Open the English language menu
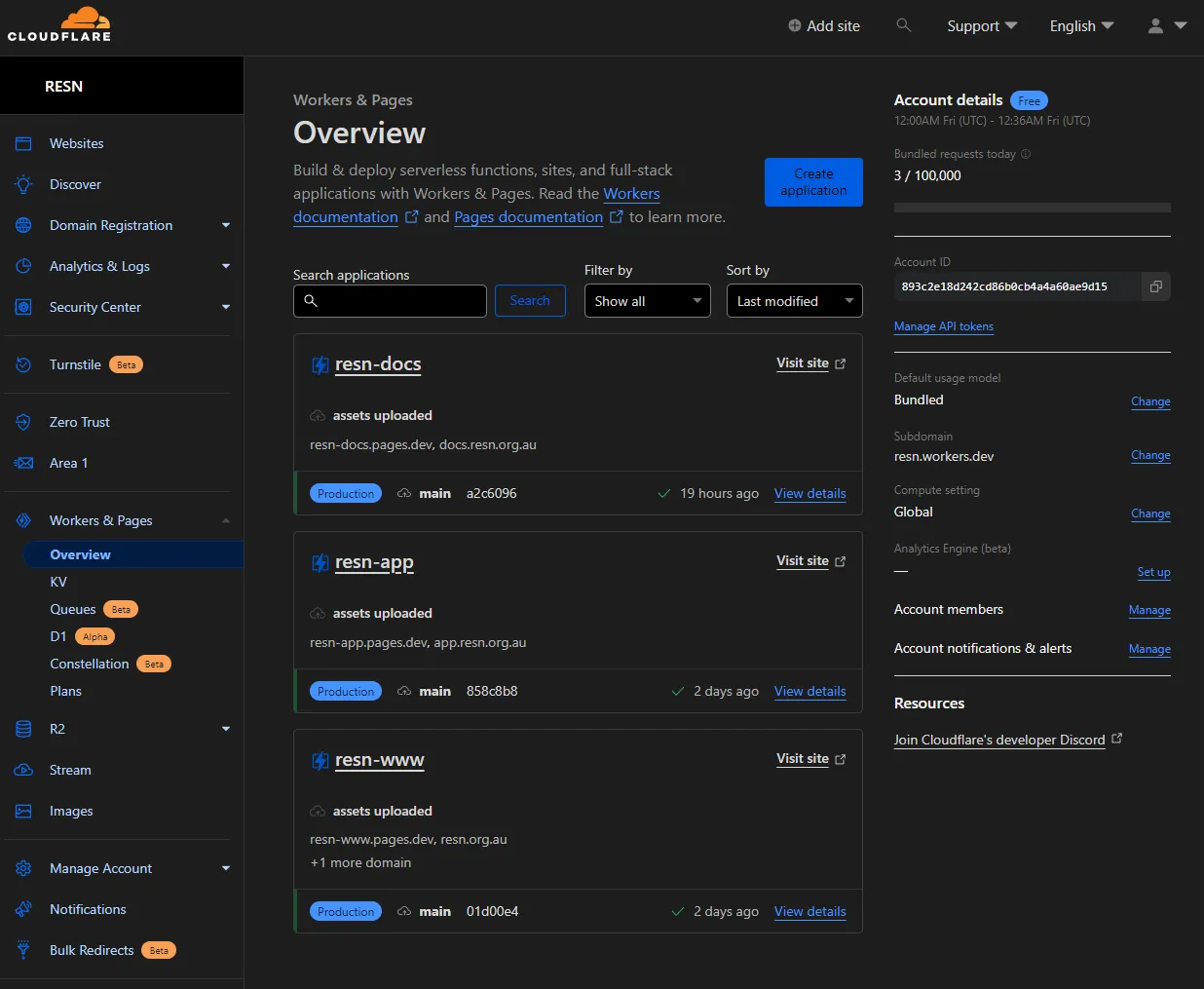 [x=1081, y=25]
